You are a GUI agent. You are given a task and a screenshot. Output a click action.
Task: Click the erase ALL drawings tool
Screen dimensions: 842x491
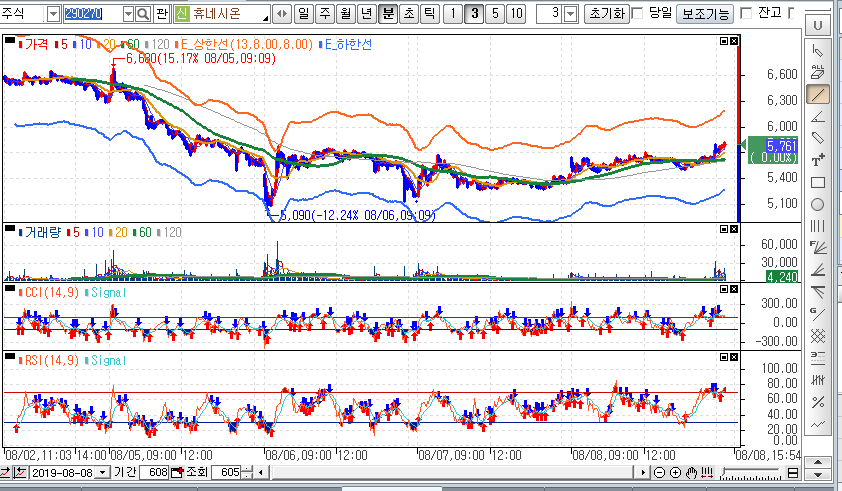817,72
